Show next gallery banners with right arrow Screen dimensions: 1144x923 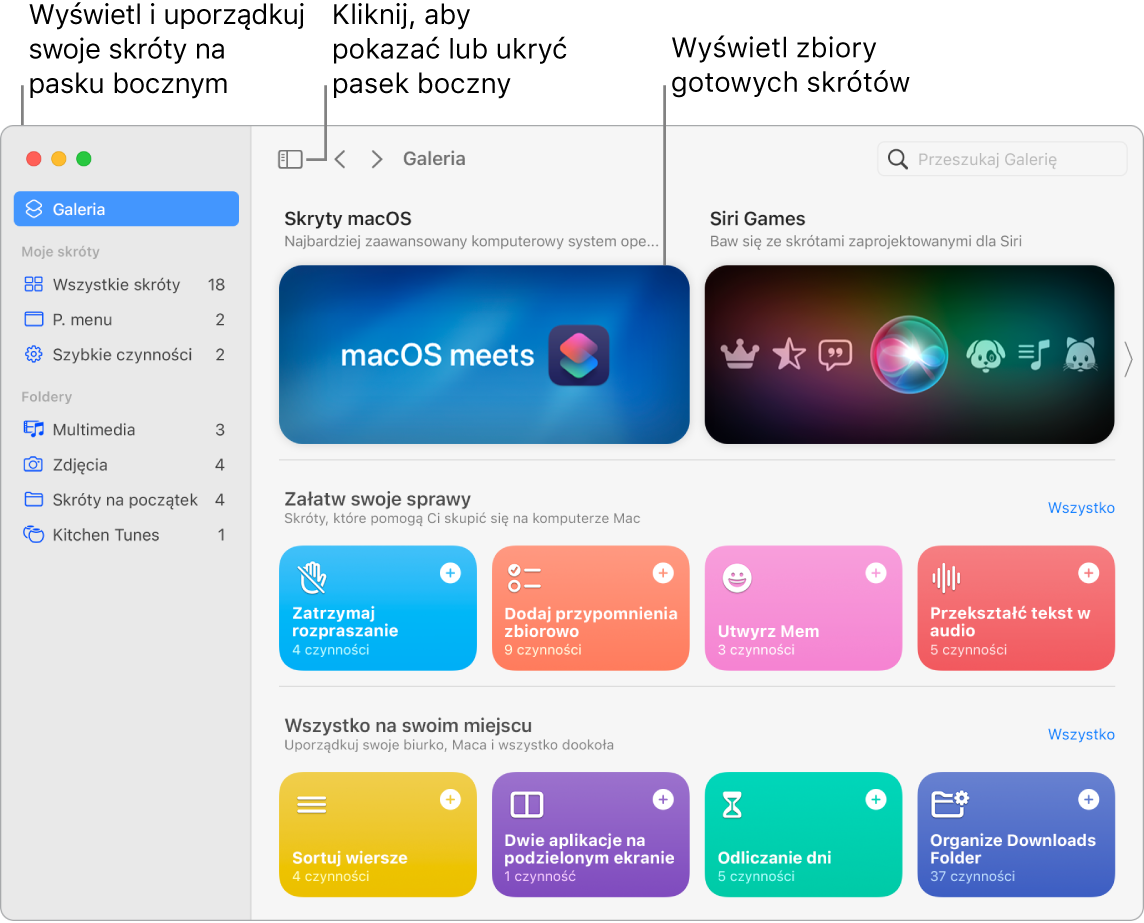pos(1129,359)
